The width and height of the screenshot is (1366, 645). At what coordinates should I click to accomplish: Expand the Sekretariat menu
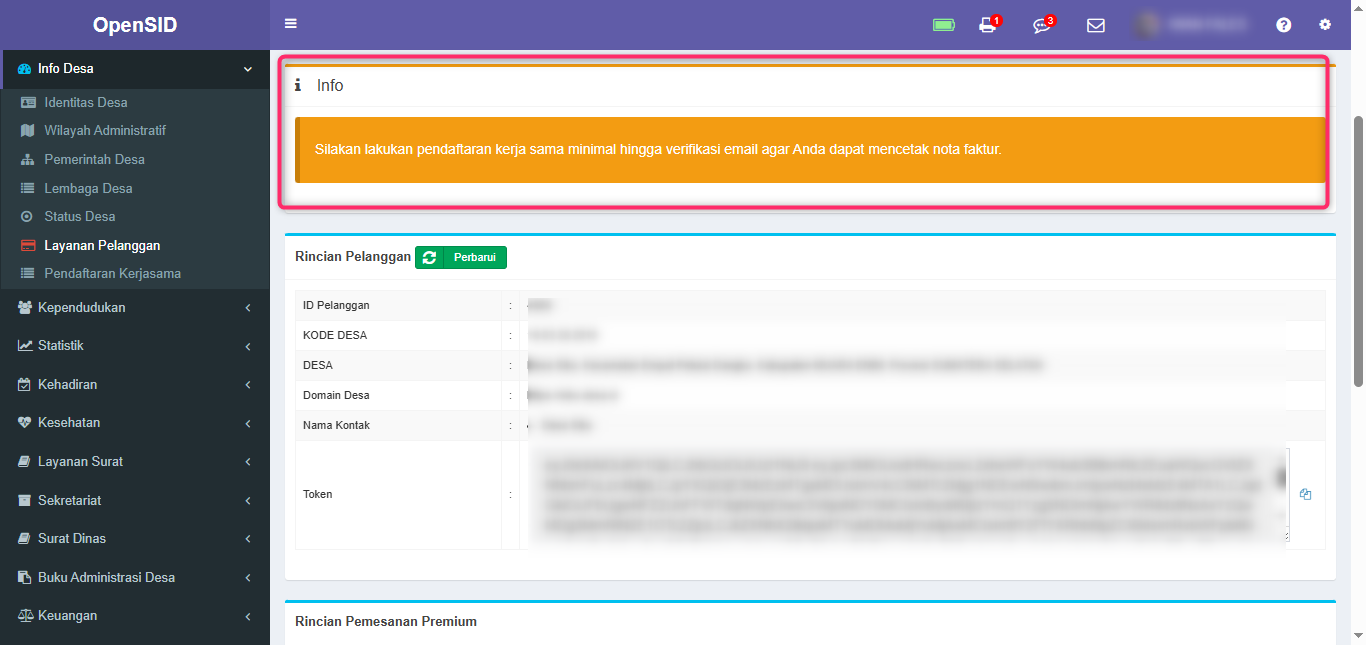point(135,500)
